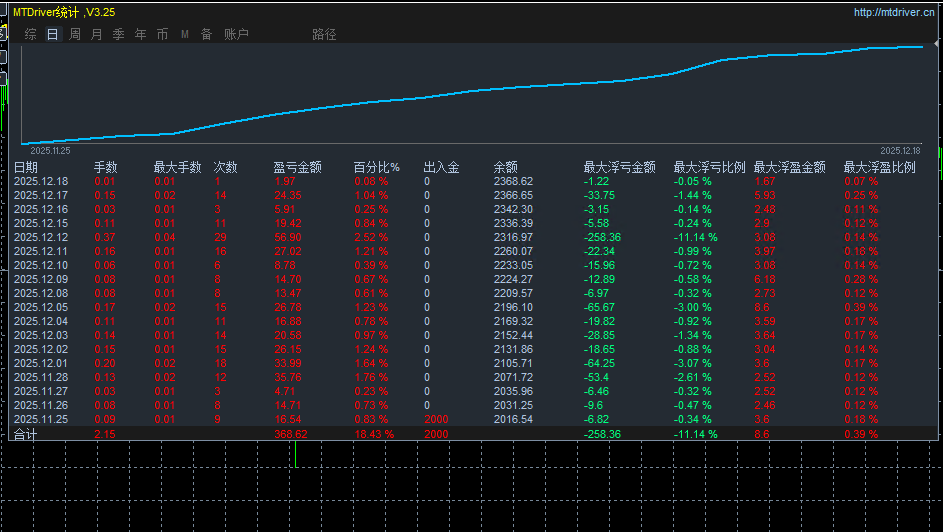943x532 pixels.
Task: Click the -11.14 % value in 2025.12.12 row
Action: 695,237
